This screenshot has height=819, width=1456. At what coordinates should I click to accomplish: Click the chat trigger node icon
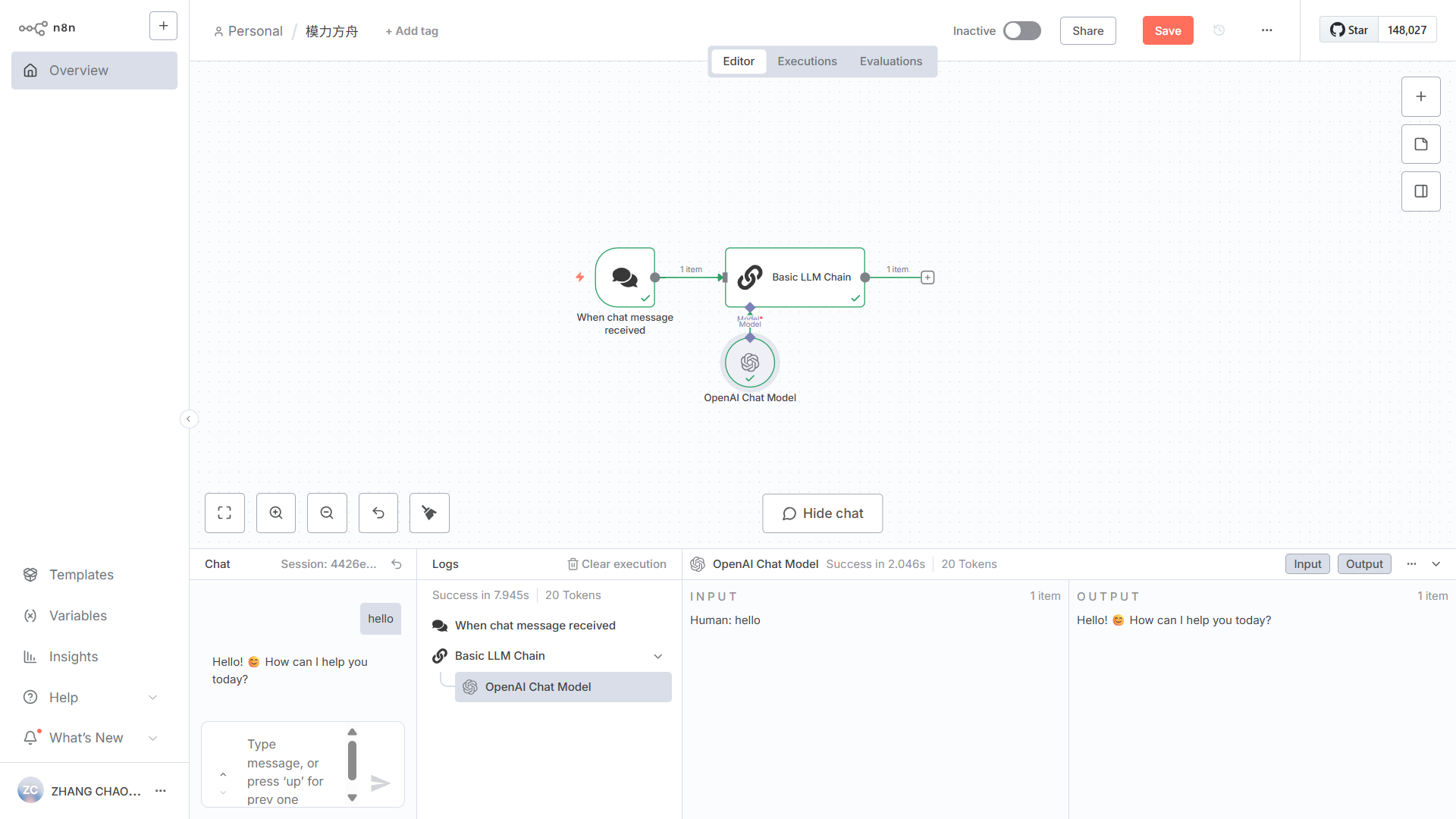pos(625,277)
